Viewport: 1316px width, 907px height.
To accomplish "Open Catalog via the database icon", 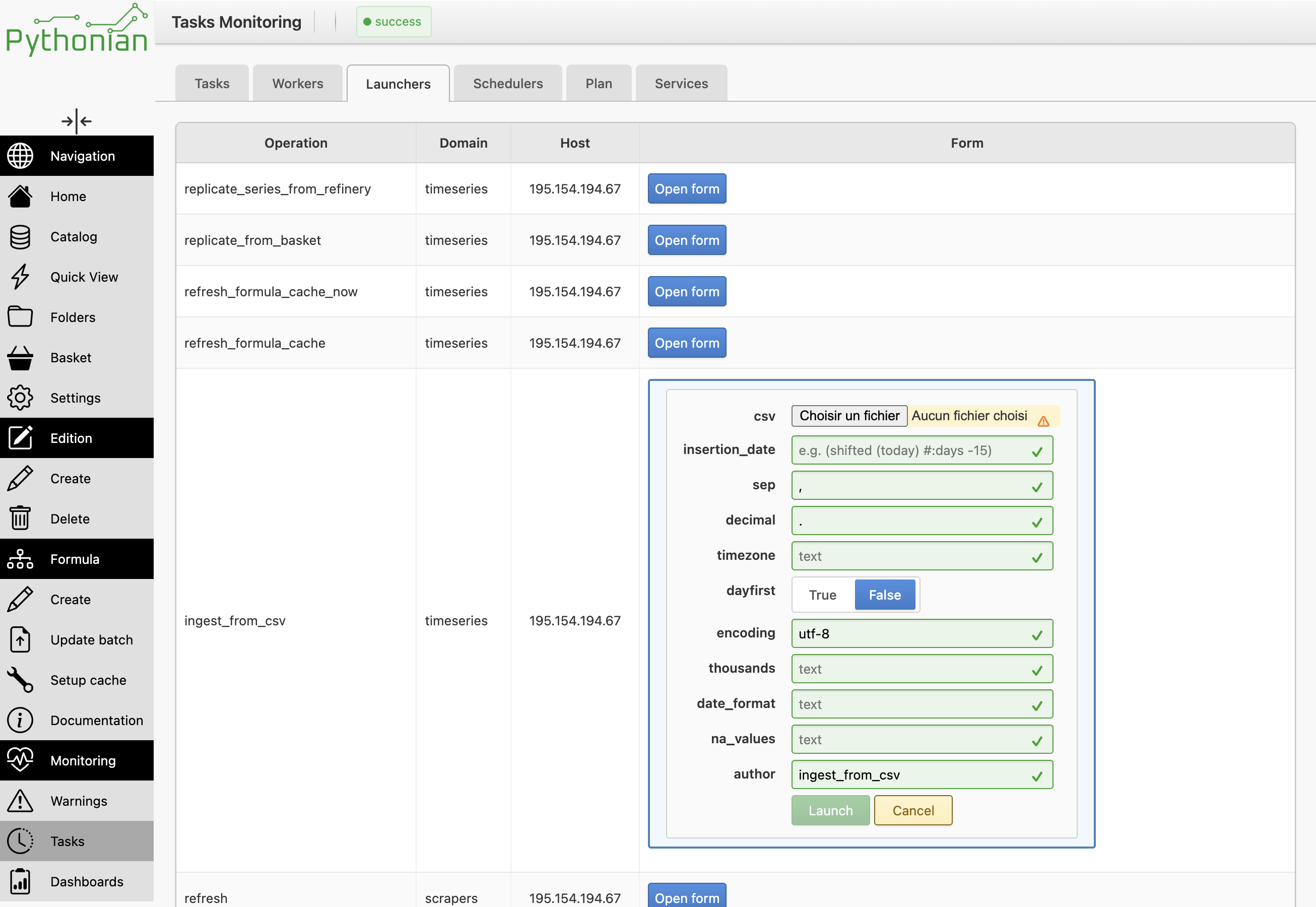I will coord(20,237).
